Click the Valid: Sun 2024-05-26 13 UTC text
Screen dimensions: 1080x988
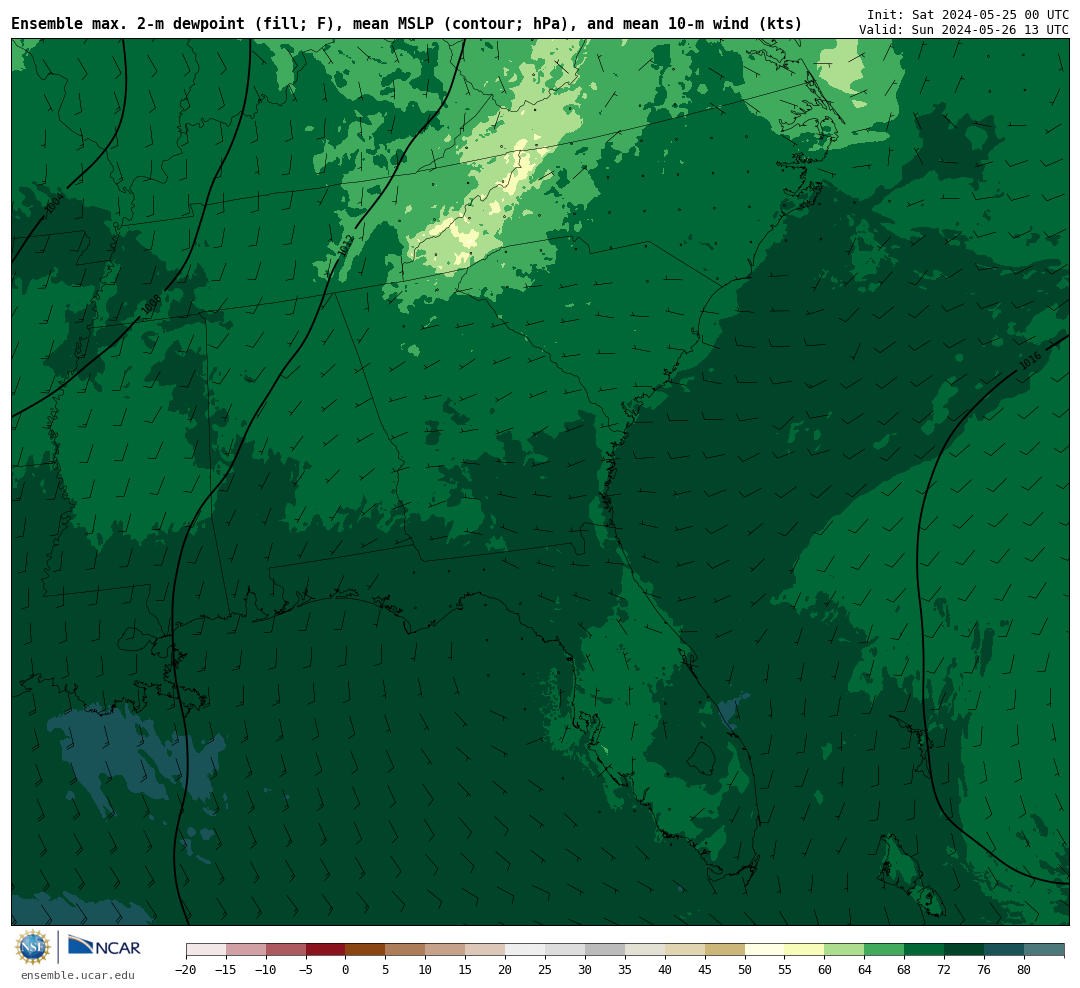pyautogui.click(x=964, y=30)
